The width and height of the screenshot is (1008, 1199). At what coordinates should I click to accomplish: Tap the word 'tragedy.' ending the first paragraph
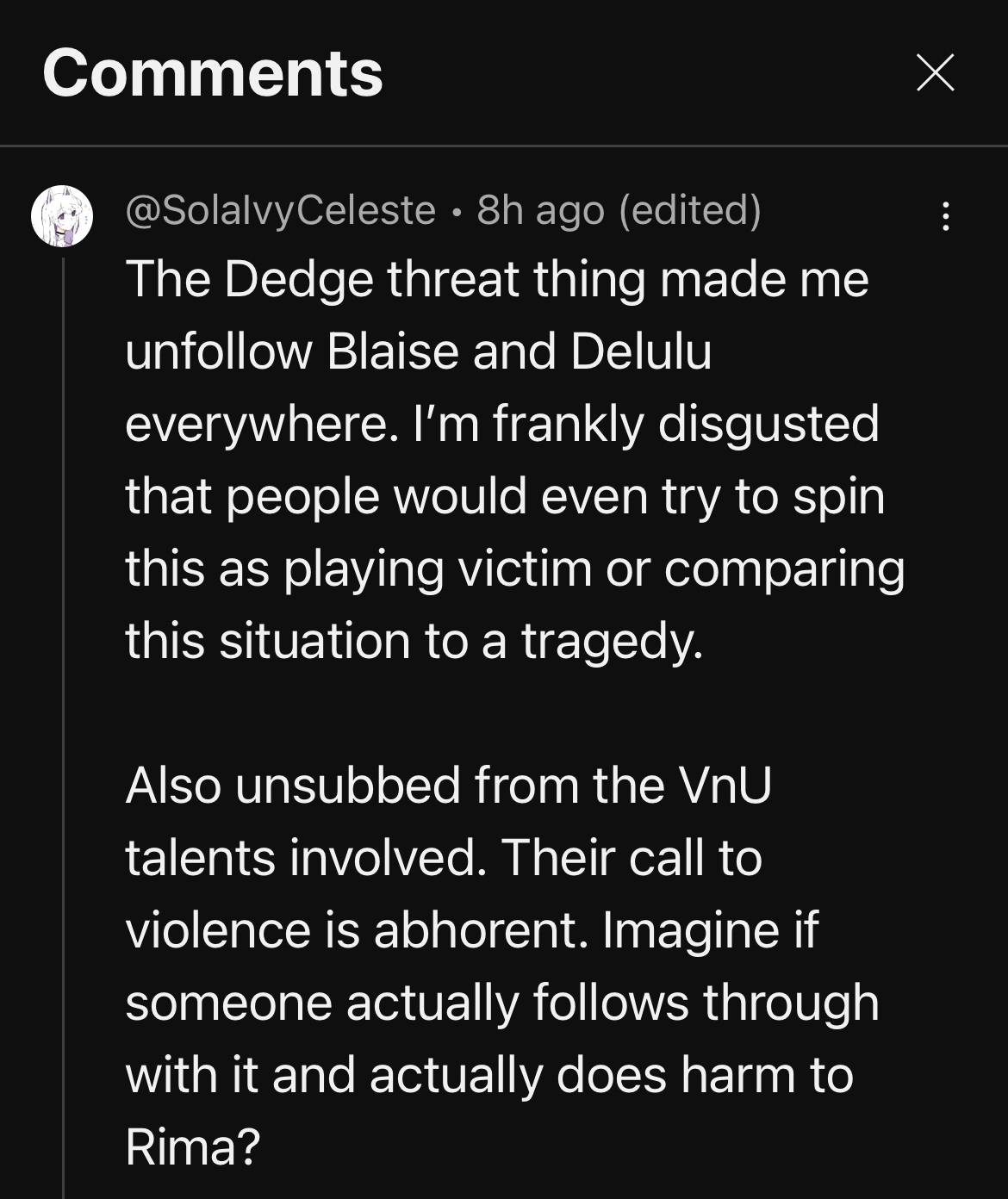point(611,641)
